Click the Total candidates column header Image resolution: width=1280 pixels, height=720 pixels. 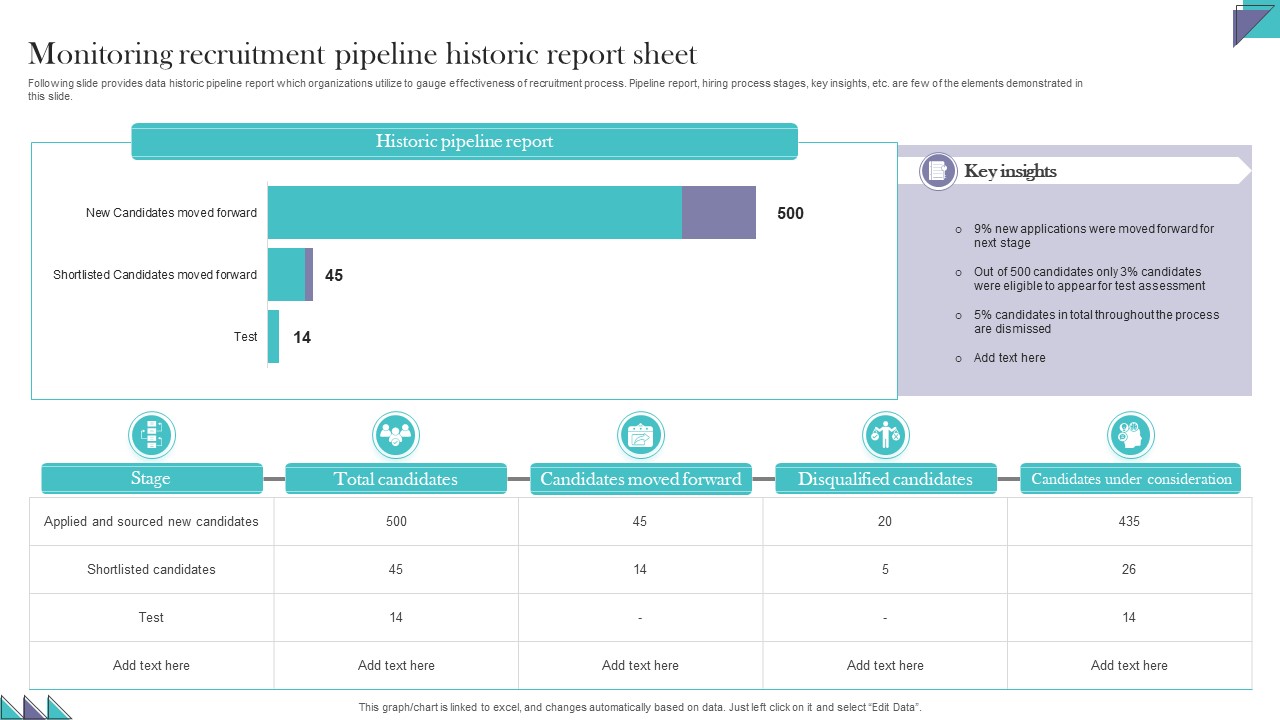(396, 479)
